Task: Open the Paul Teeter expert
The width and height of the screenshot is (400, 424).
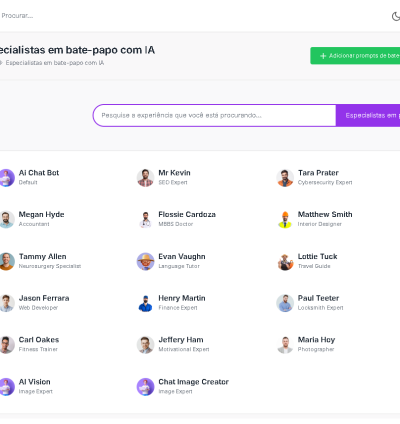Action: click(318, 298)
